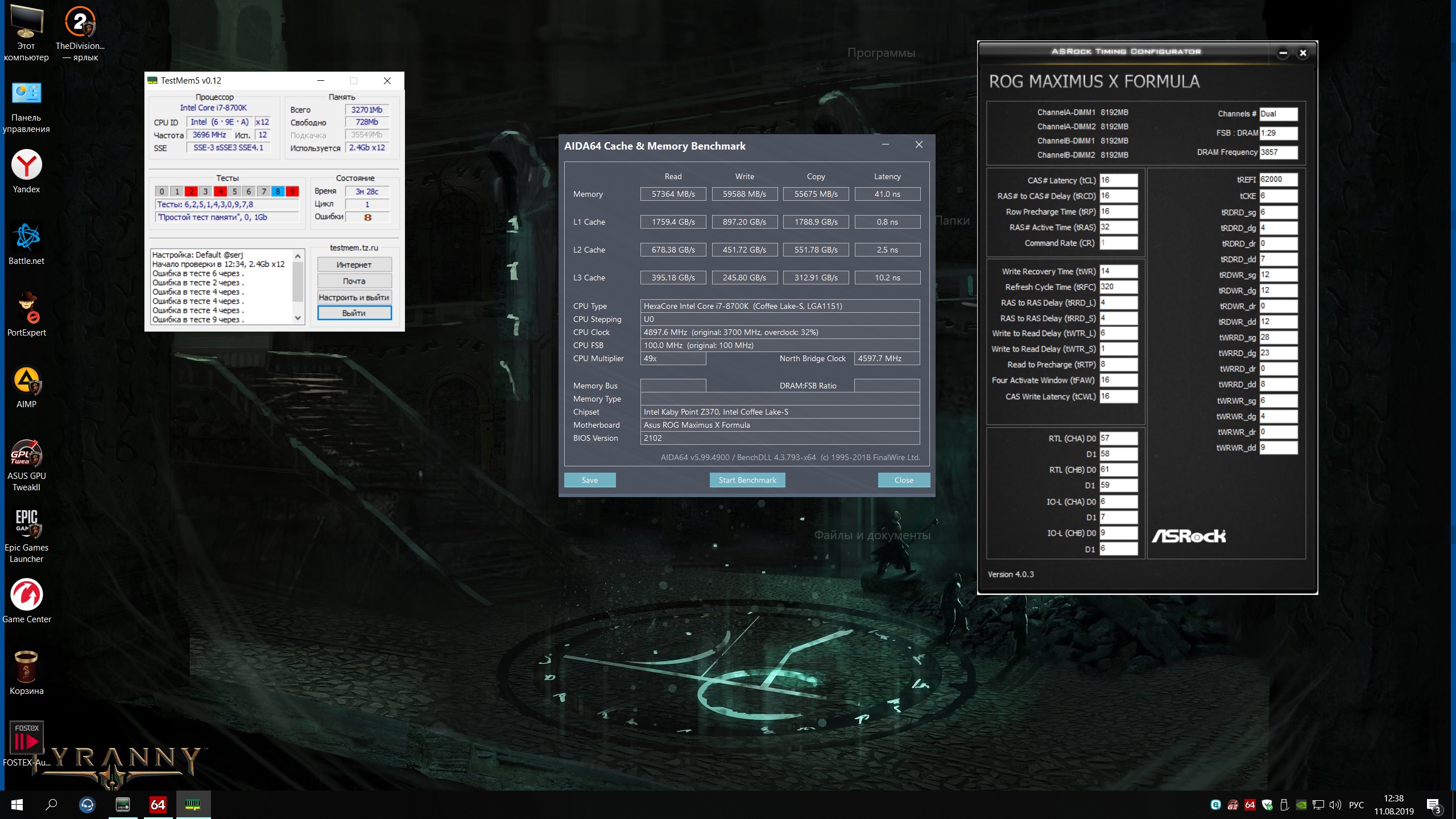
Task: Click AIDA64 icon in the taskbar
Action: pyautogui.click(x=158, y=804)
